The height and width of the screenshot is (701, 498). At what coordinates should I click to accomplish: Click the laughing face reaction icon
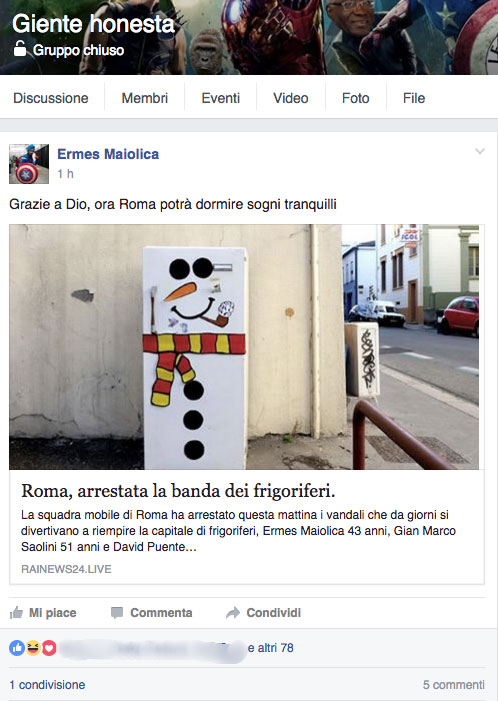pos(33,647)
